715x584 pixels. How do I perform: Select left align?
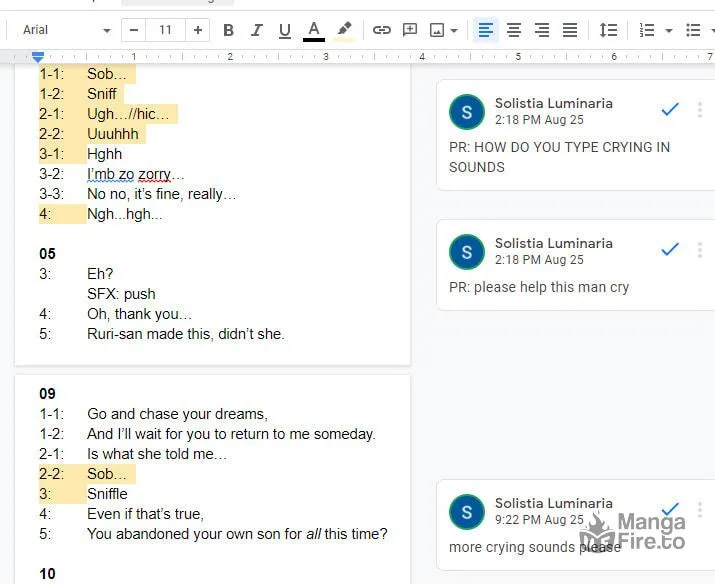(486, 30)
